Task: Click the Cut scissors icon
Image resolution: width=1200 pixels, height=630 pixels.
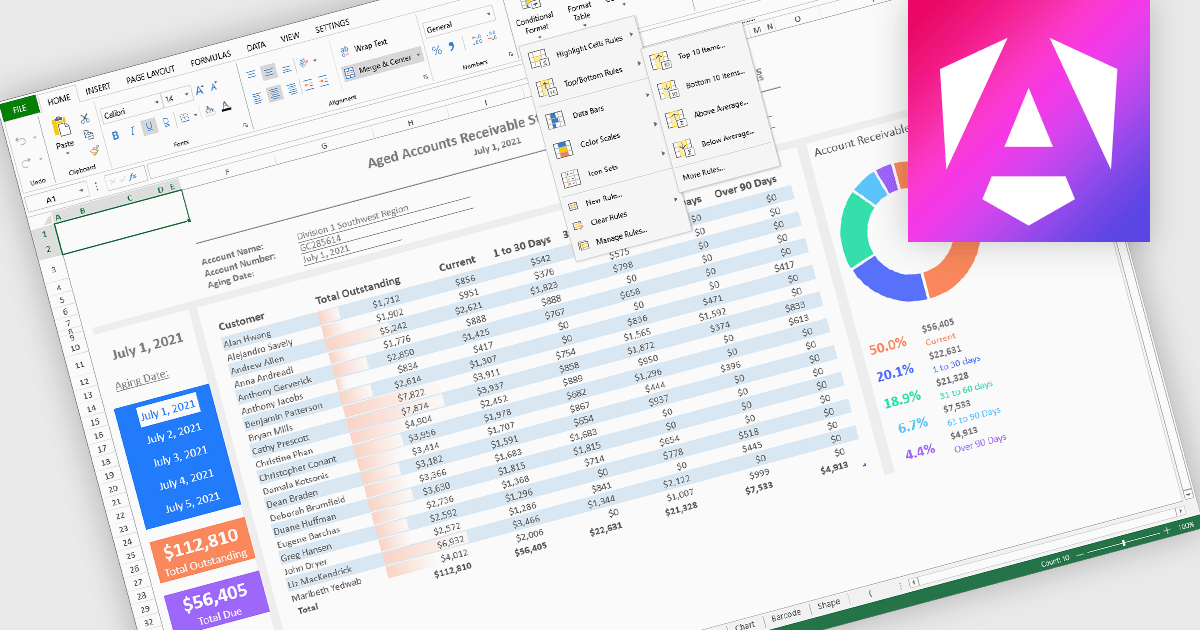Action: click(x=85, y=119)
